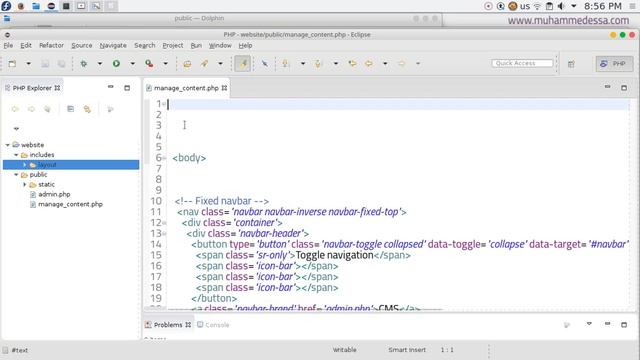The height and width of the screenshot is (360, 640).
Task: Minimize the PHP Explorer panel
Action: click(x=111, y=87)
